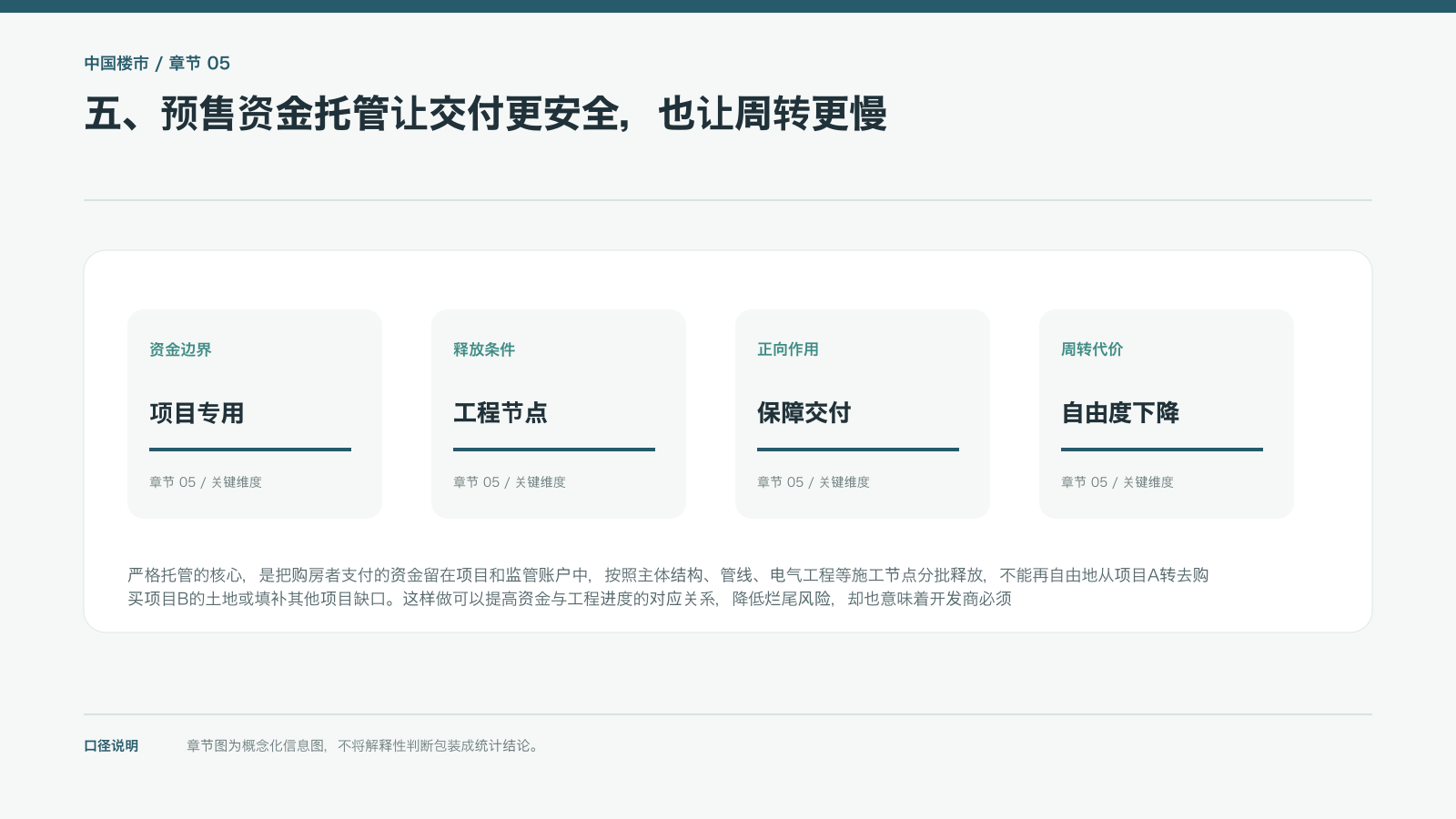Click '章节 05 / 关键维度' under 工程节点
This screenshot has width=1456, height=819.
[x=510, y=482]
